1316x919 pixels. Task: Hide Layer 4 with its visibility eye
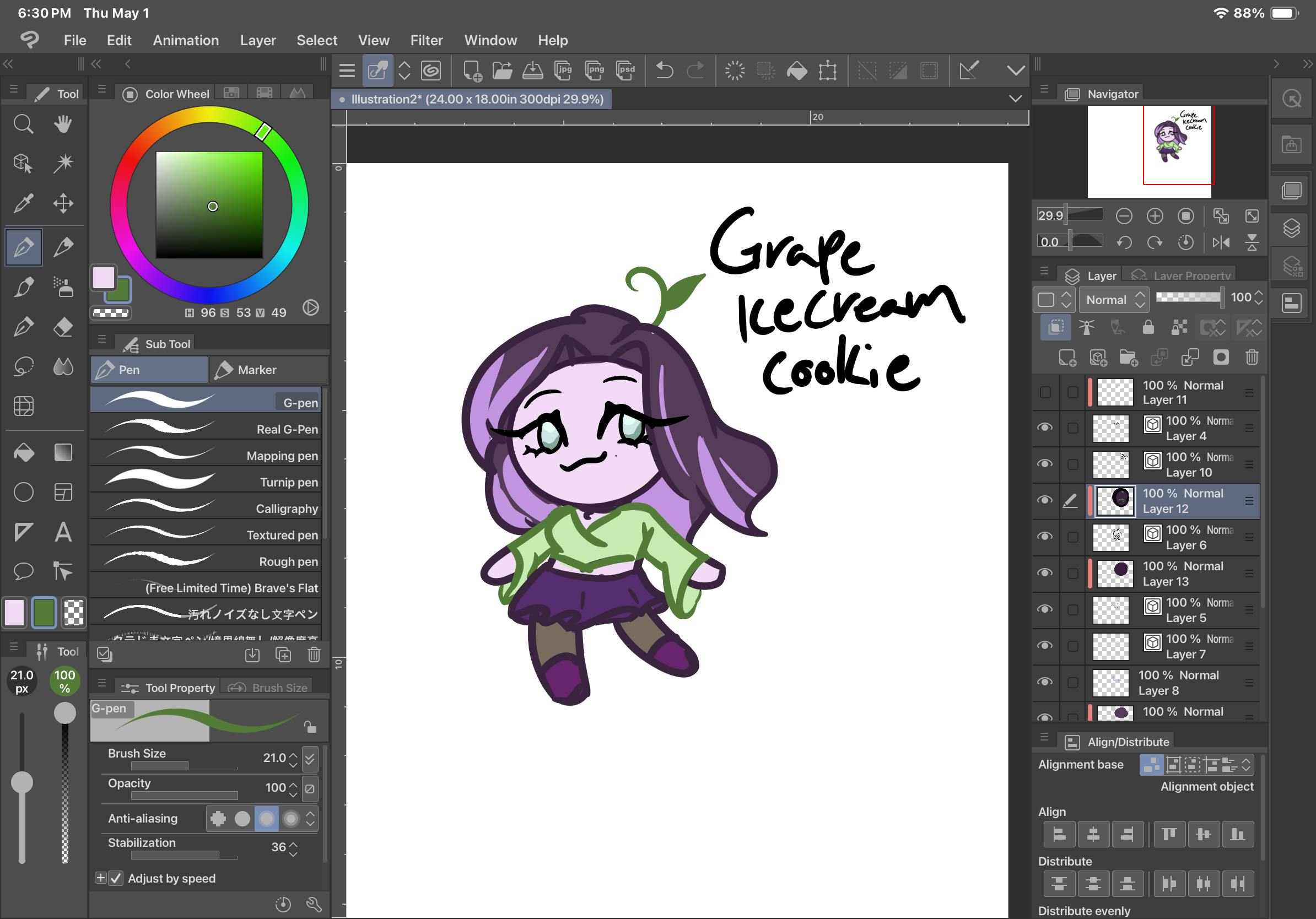(1045, 429)
